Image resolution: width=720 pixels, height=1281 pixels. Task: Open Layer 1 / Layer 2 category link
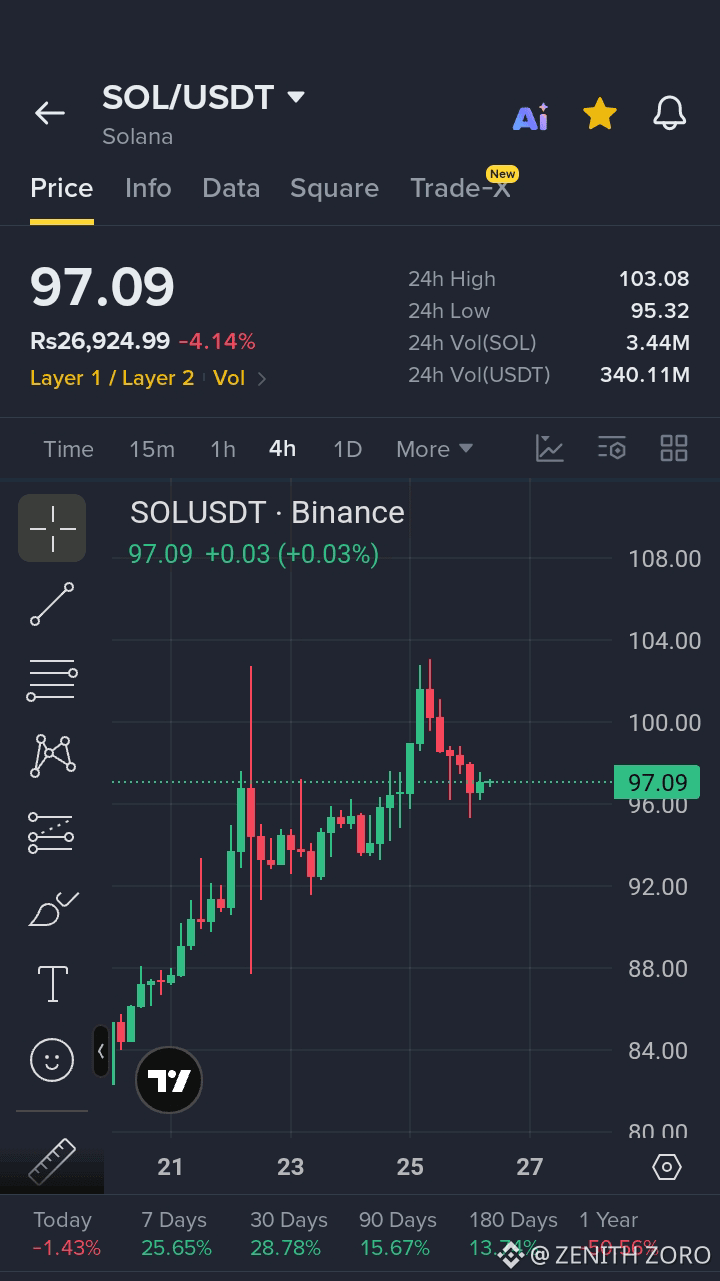(112, 378)
